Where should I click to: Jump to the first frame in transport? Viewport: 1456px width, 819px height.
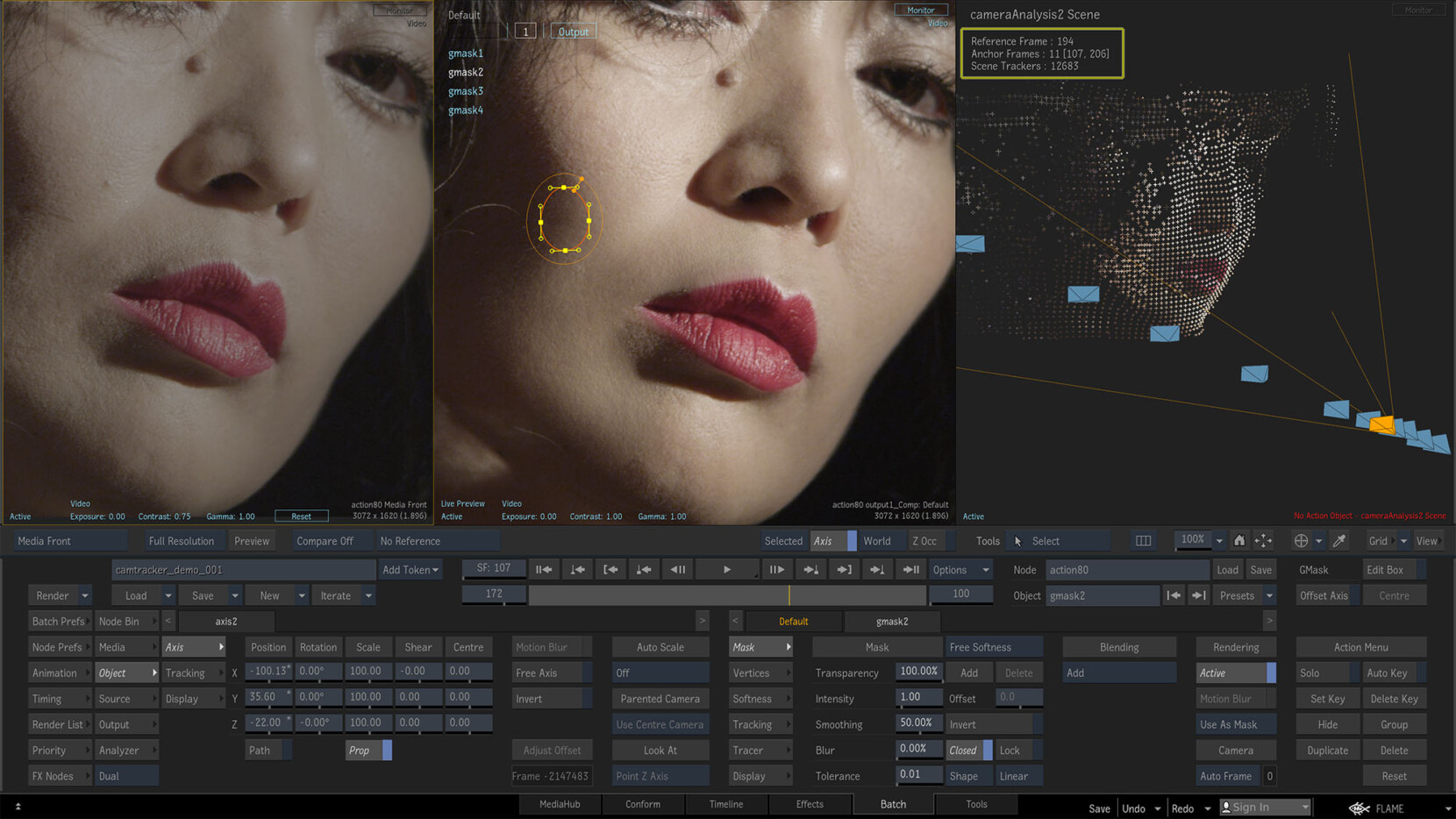[x=544, y=570]
